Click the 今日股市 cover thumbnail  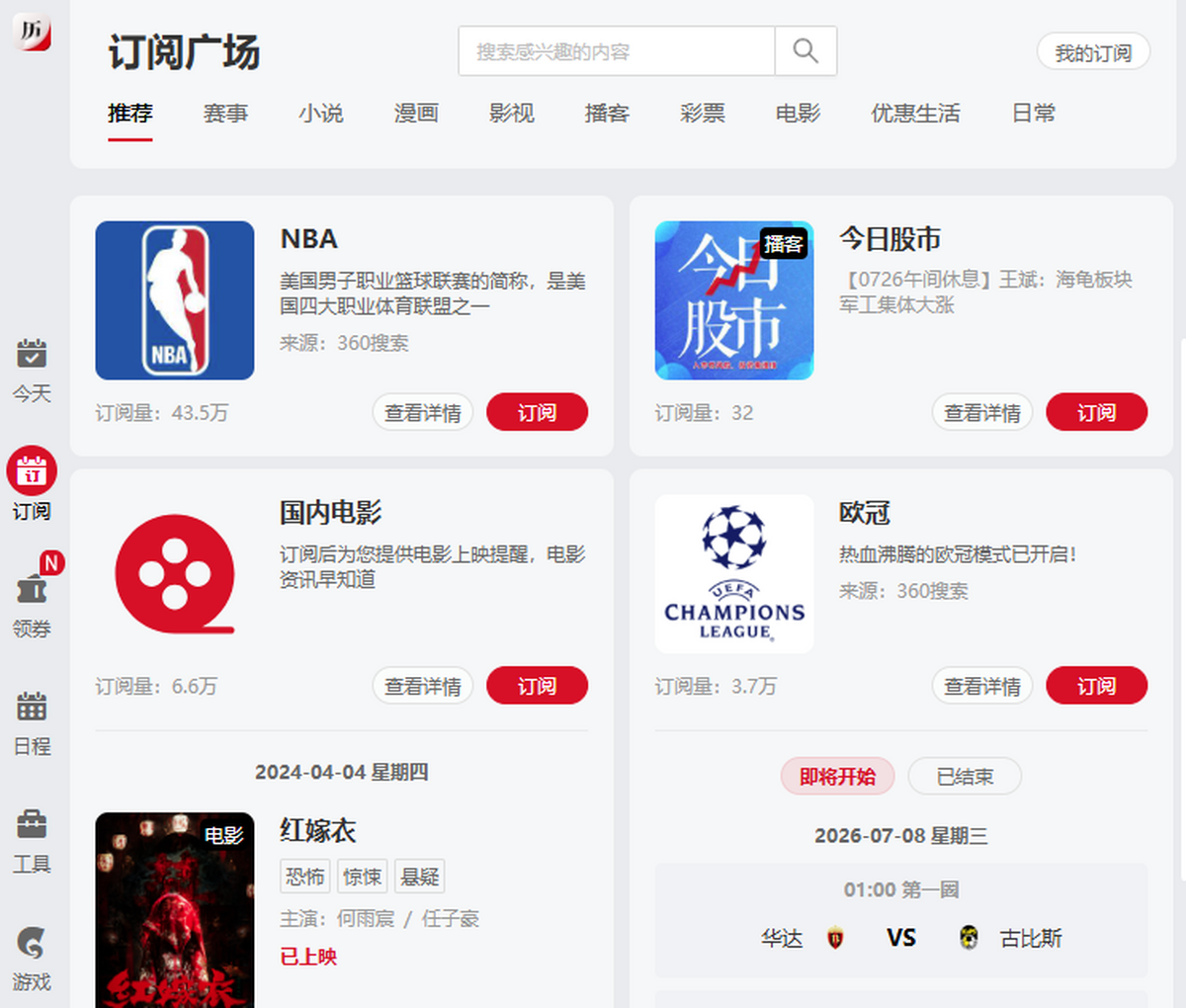click(734, 300)
